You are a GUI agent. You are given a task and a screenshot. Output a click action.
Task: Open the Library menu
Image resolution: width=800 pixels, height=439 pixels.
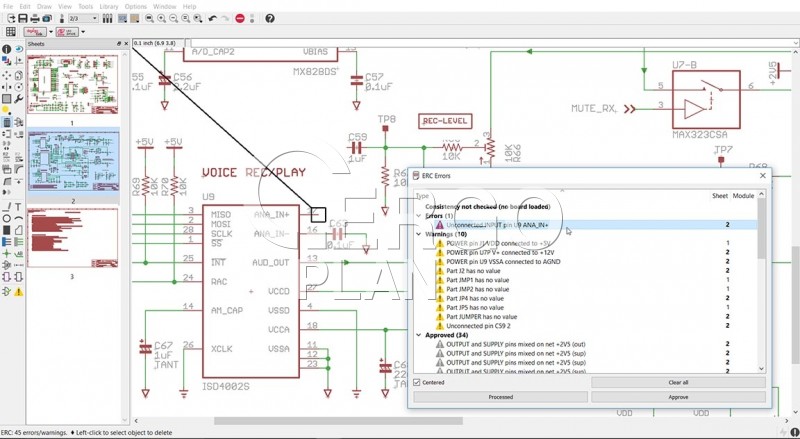[x=109, y=7]
